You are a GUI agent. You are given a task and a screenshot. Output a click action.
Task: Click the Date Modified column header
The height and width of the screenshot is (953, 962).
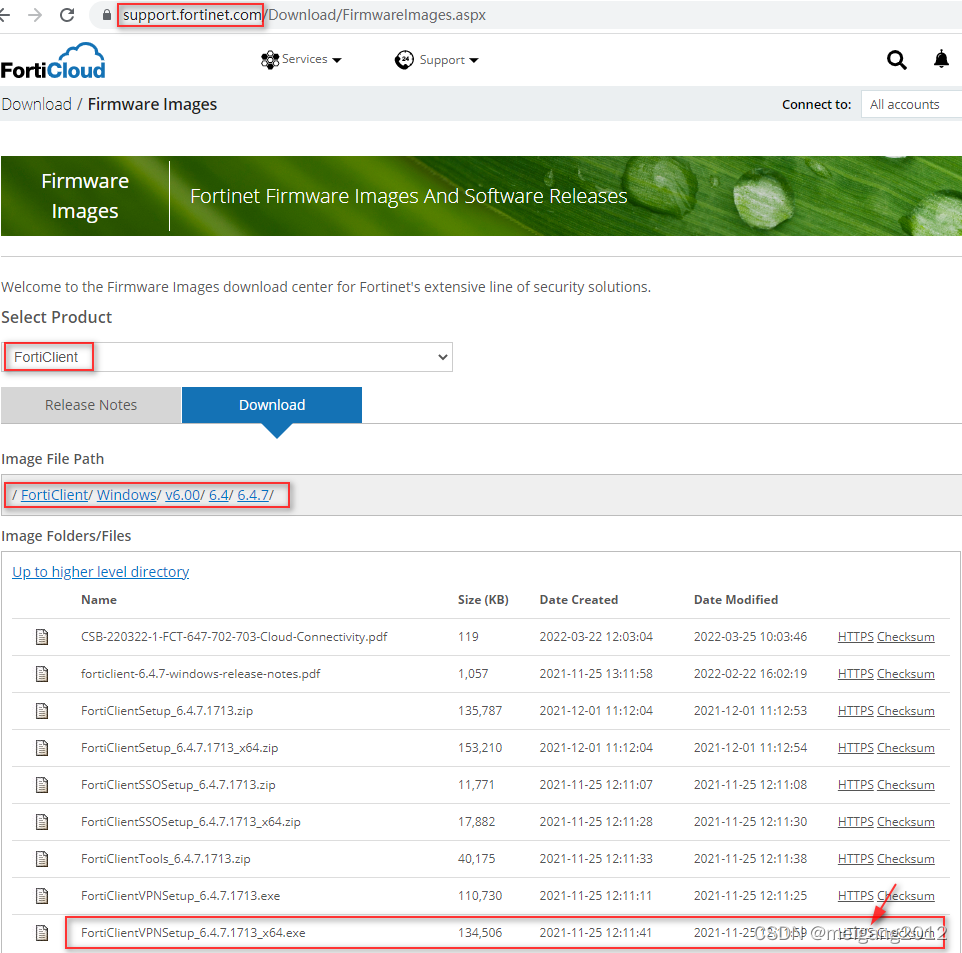point(736,600)
